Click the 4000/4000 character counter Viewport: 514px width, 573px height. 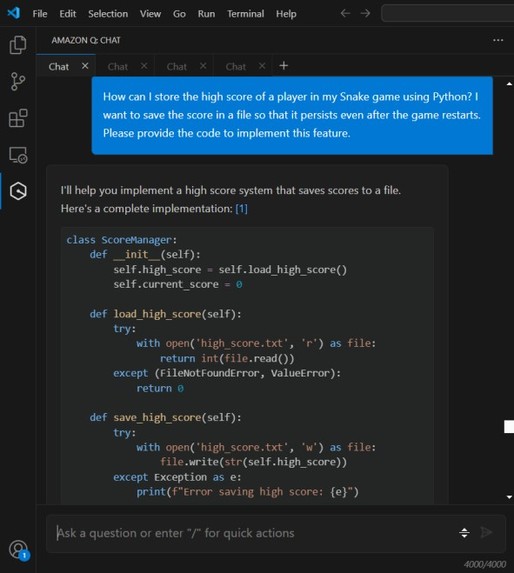coord(485,565)
